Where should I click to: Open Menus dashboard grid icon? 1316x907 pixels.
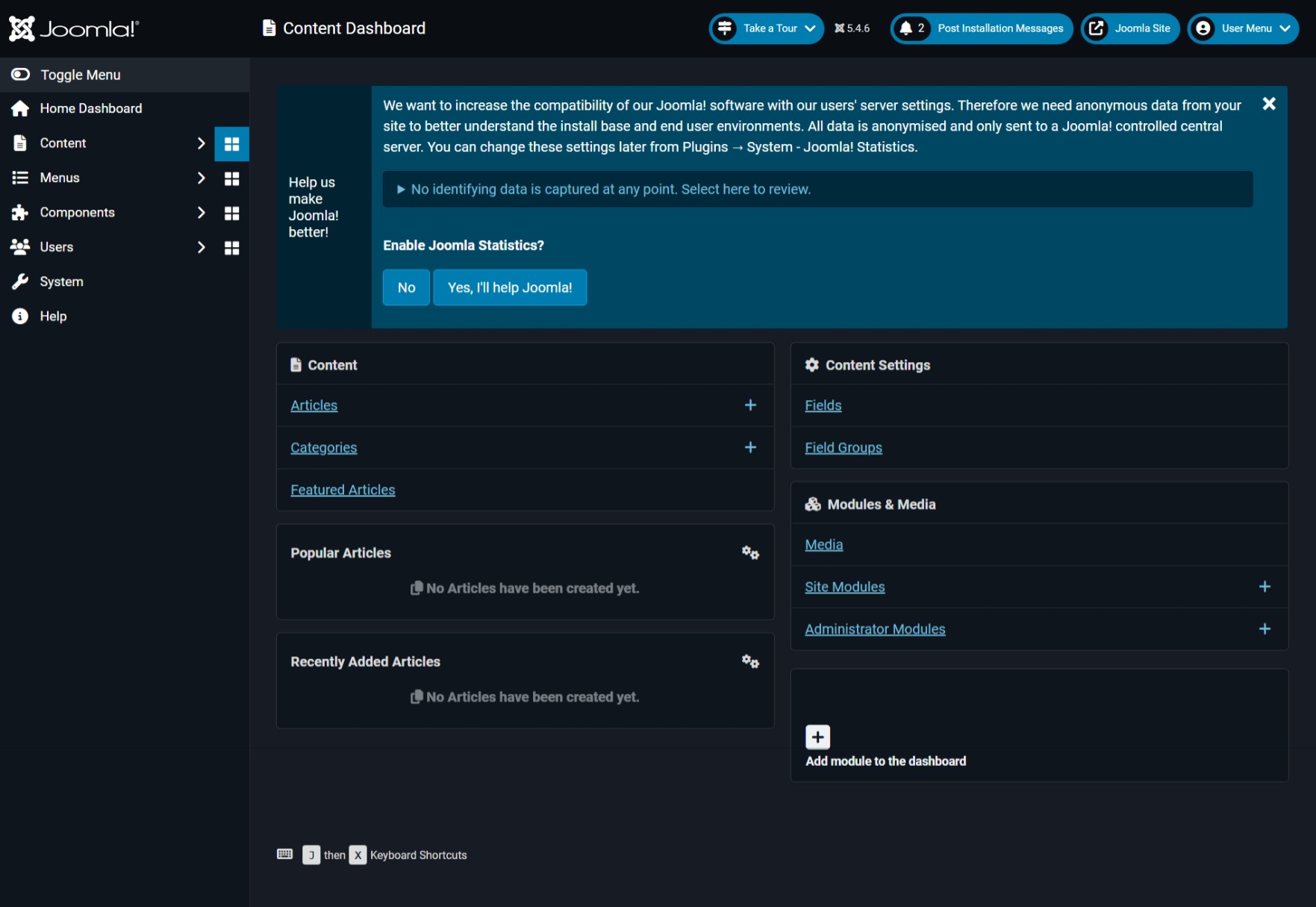232,178
